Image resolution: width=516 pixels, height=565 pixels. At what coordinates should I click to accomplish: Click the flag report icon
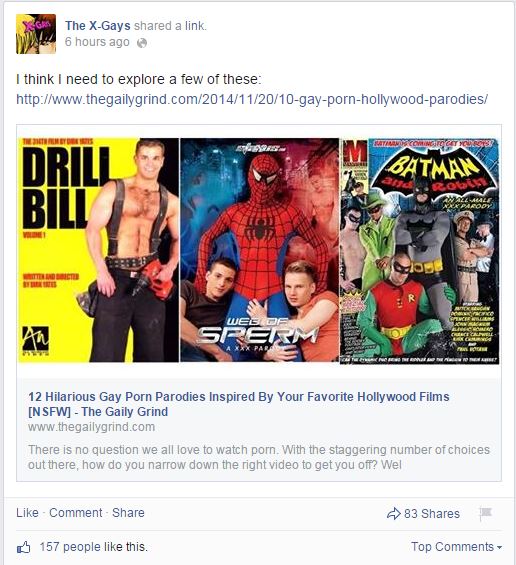click(x=486, y=513)
